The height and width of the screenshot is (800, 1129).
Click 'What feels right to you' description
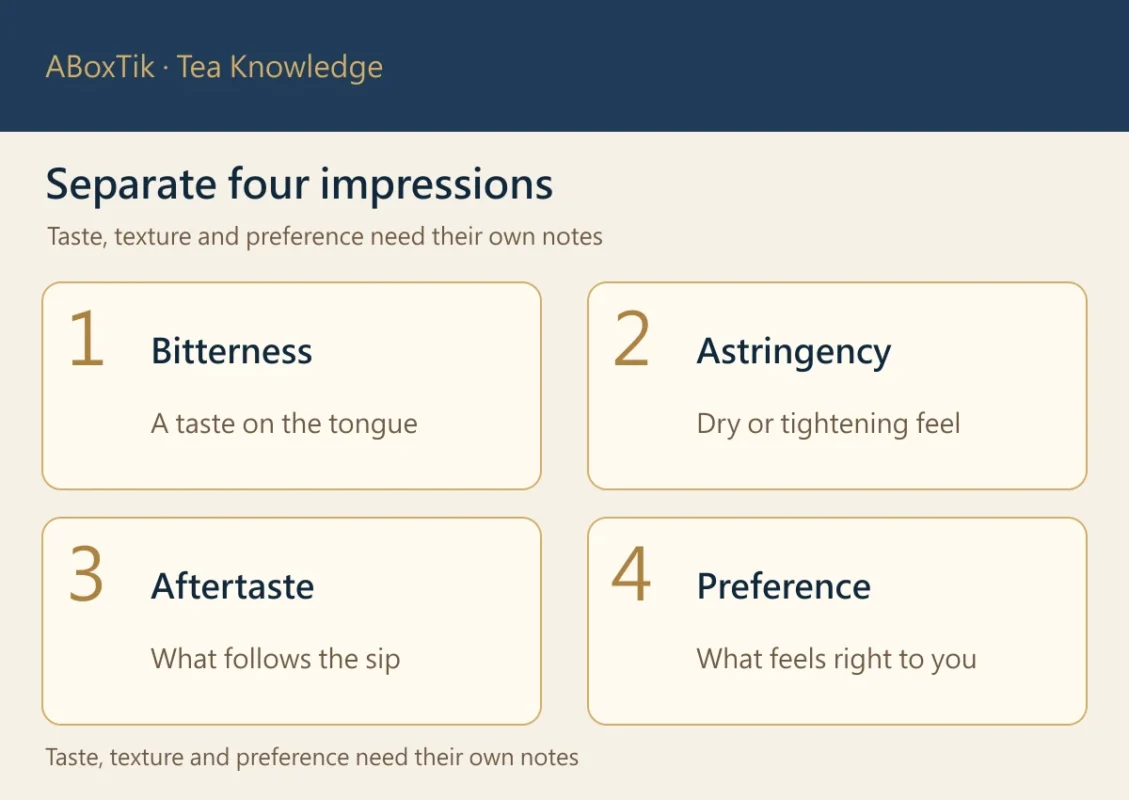(837, 660)
